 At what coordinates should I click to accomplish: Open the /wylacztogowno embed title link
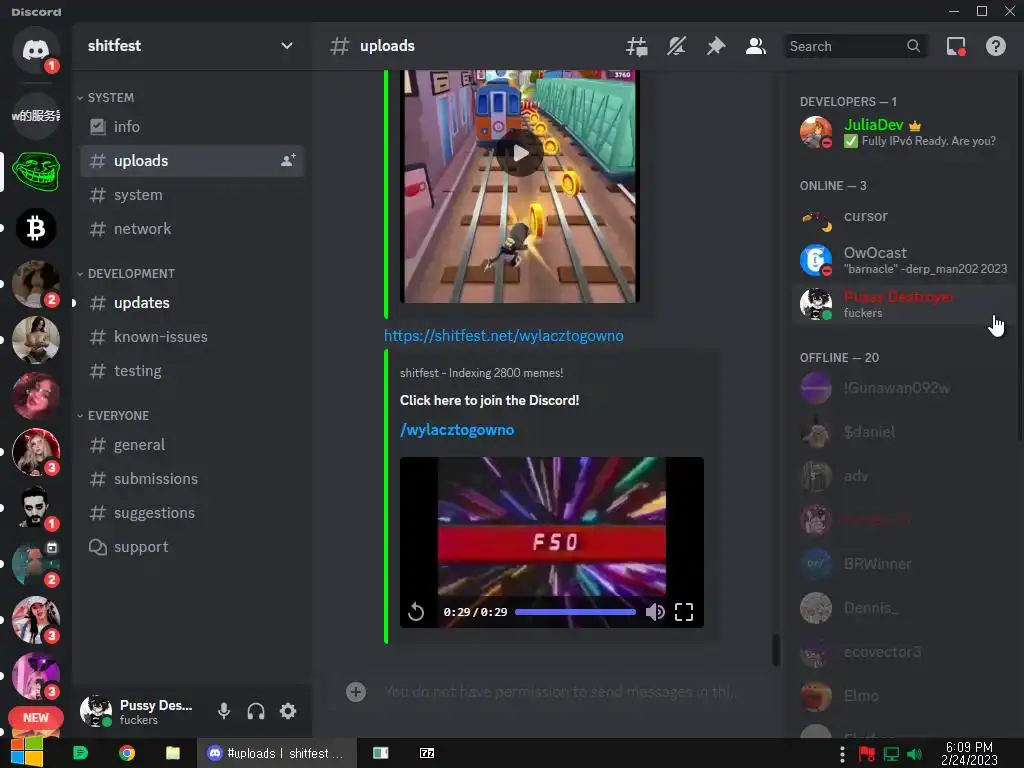(x=457, y=430)
